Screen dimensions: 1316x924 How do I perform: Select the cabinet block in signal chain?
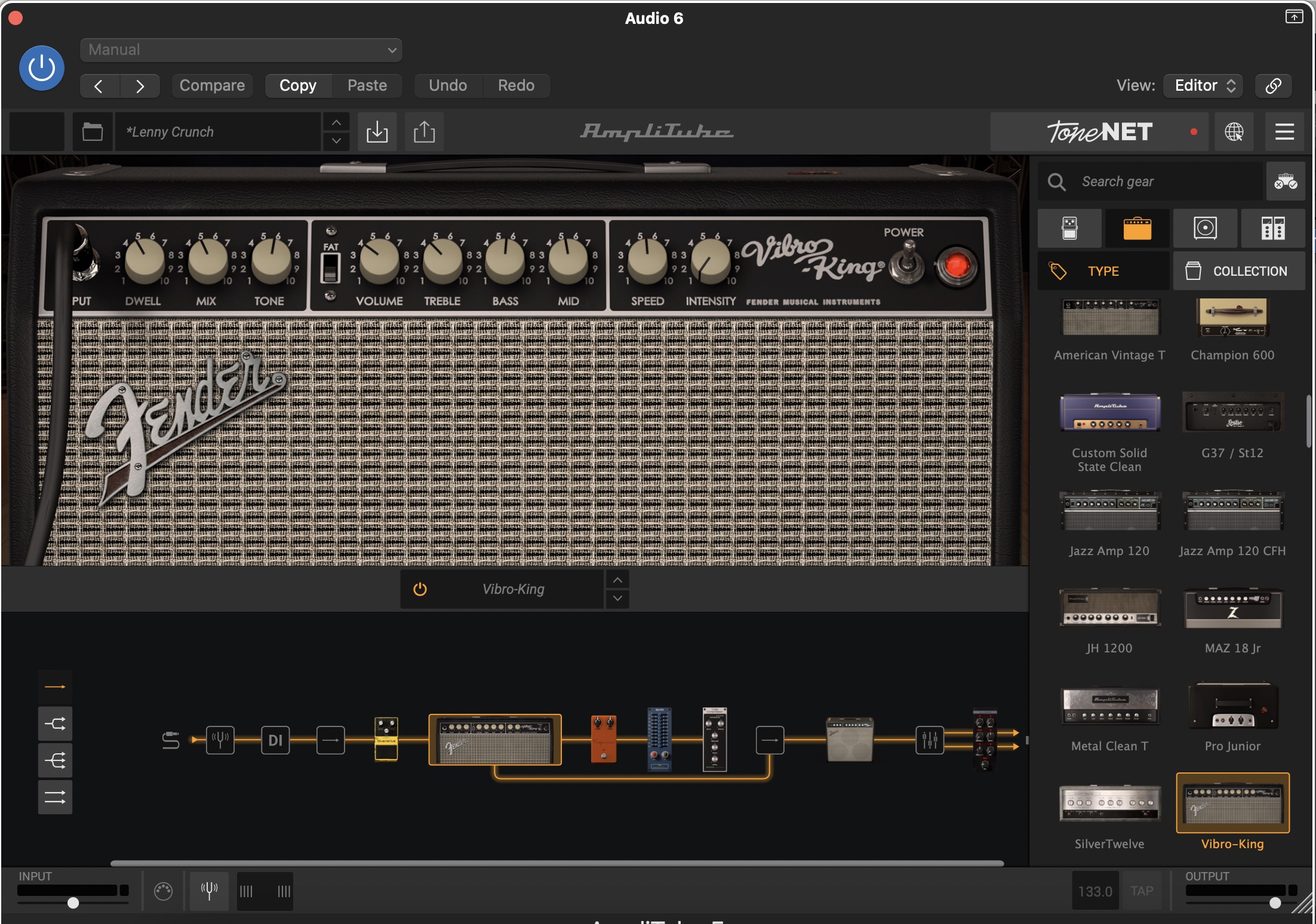click(x=850, y=740)
